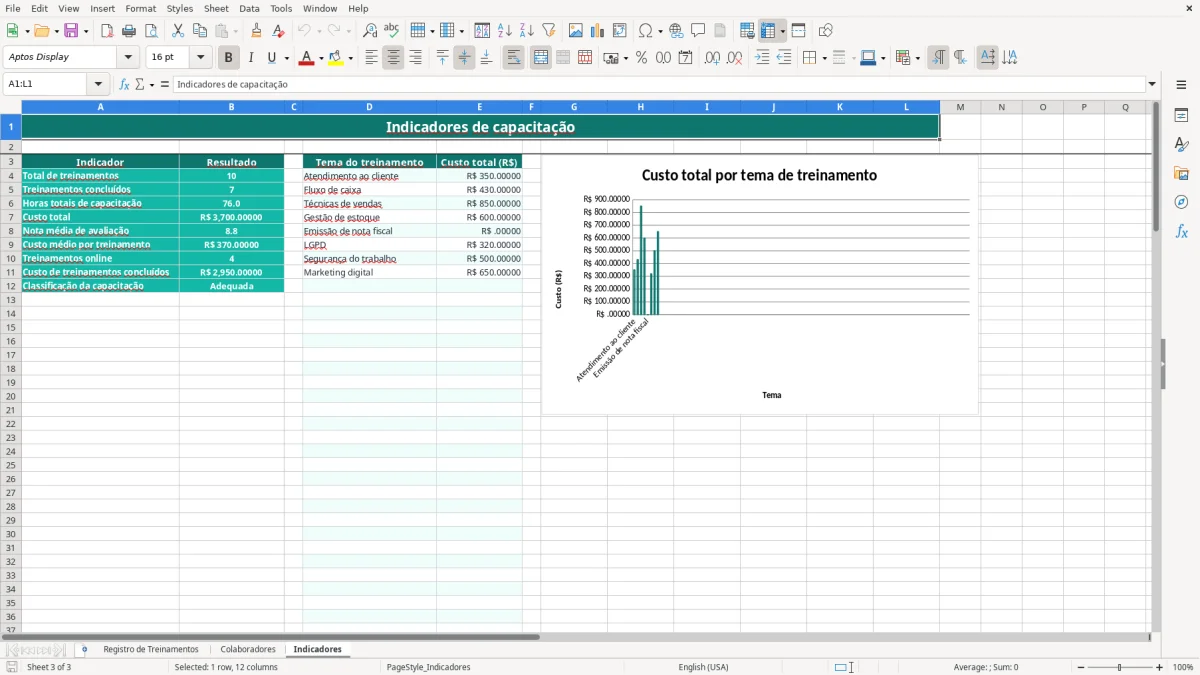The image size is (1200, 675).
Task: Format as percent with % icon
Action: pyautogui.click(x=641, y=58)
